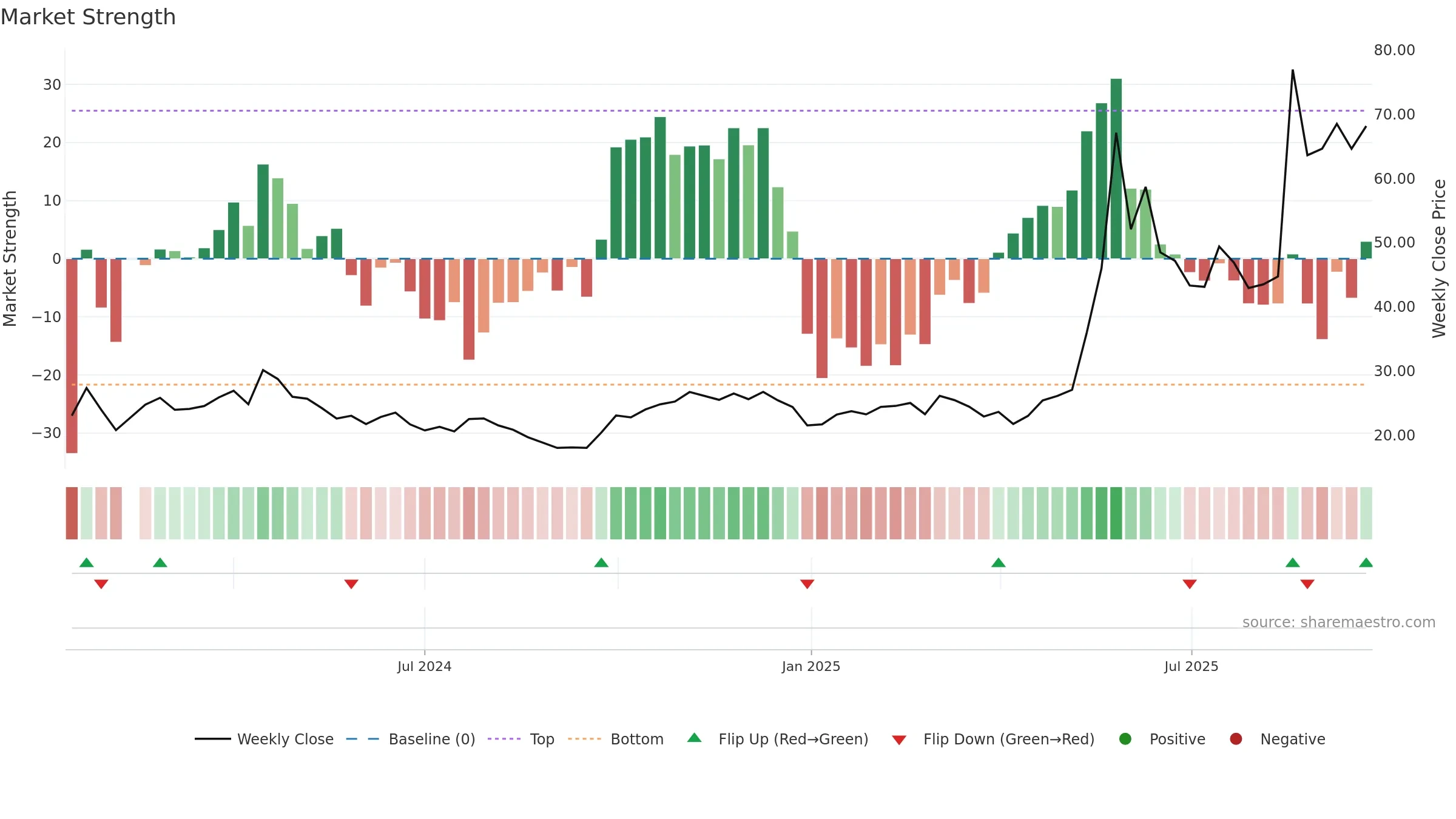The image size is (1456, 819).
Task: Click the 20.00 price axis label
Action: coord(1394,435)
